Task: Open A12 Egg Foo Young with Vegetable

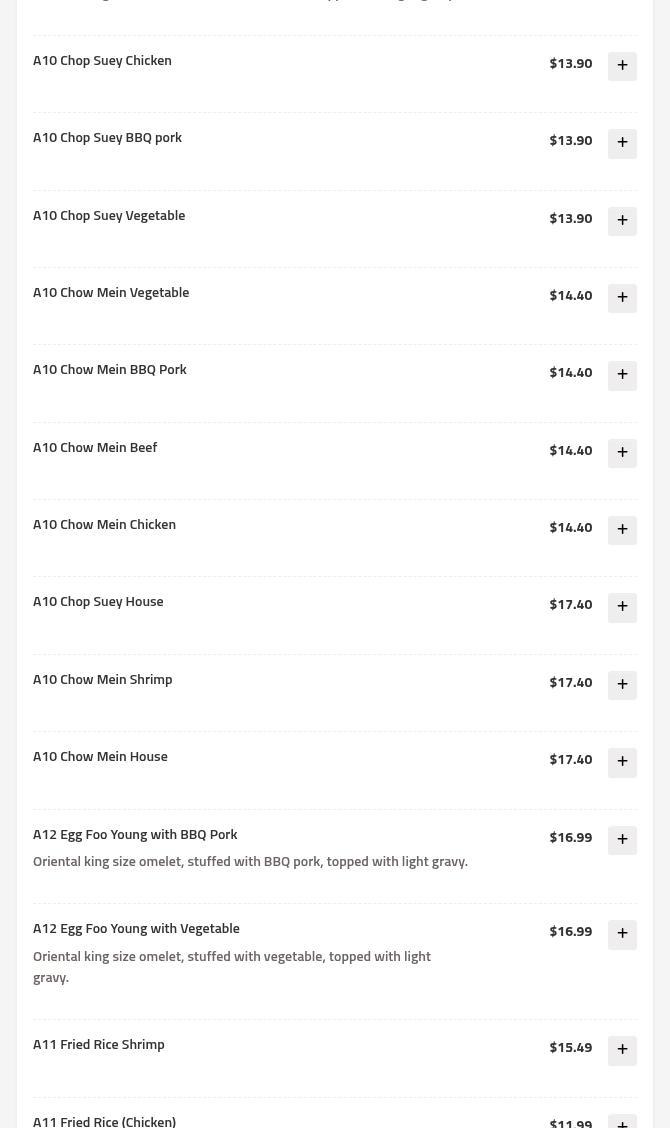Action: point(136,929)
